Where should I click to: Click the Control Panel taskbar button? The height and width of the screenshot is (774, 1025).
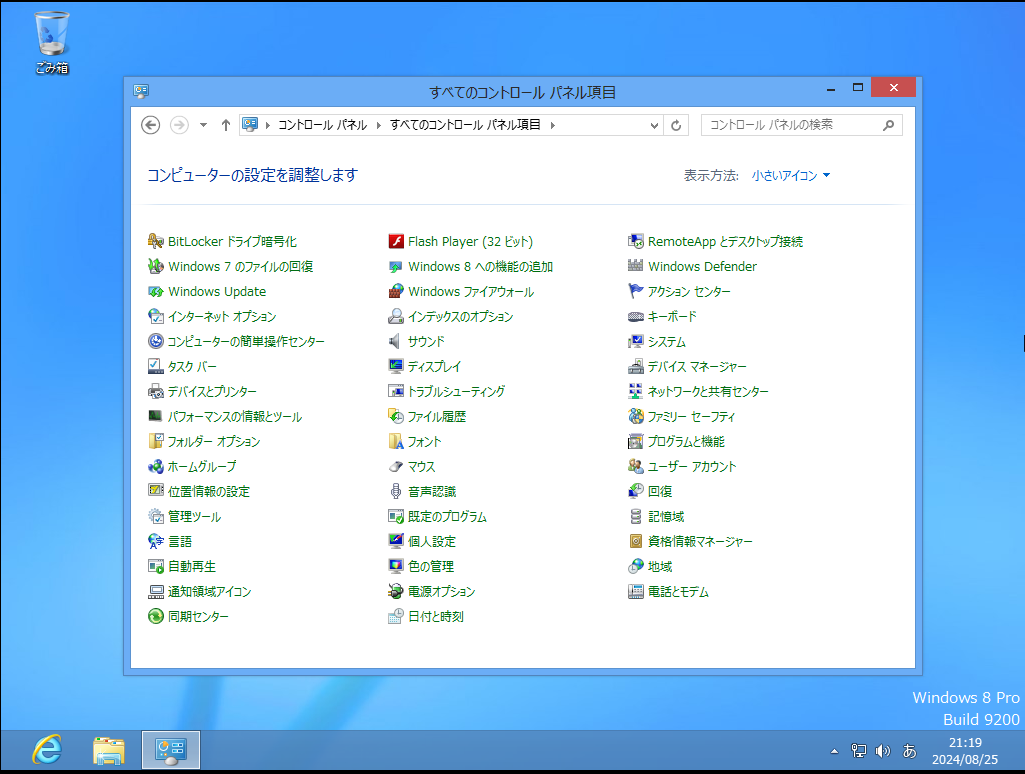pos(171,750)
